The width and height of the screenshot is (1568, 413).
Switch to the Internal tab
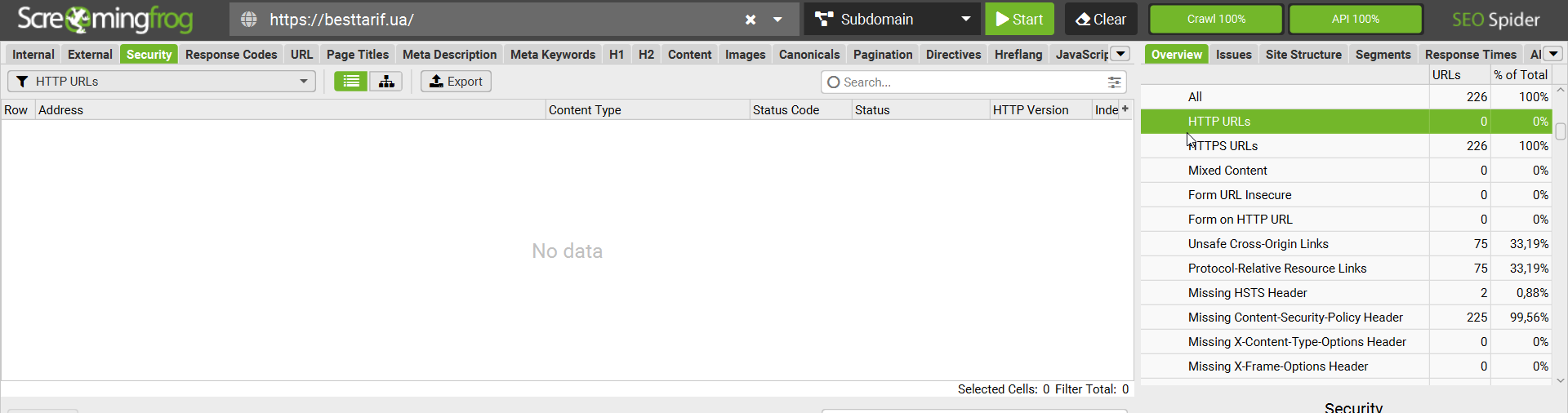pyautogui.click(x=33, y=55)
